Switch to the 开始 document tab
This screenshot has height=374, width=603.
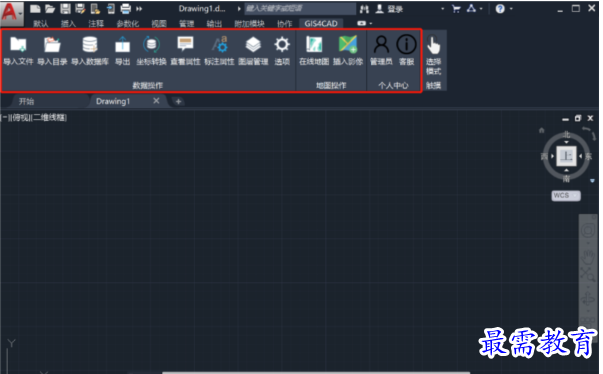27,101
